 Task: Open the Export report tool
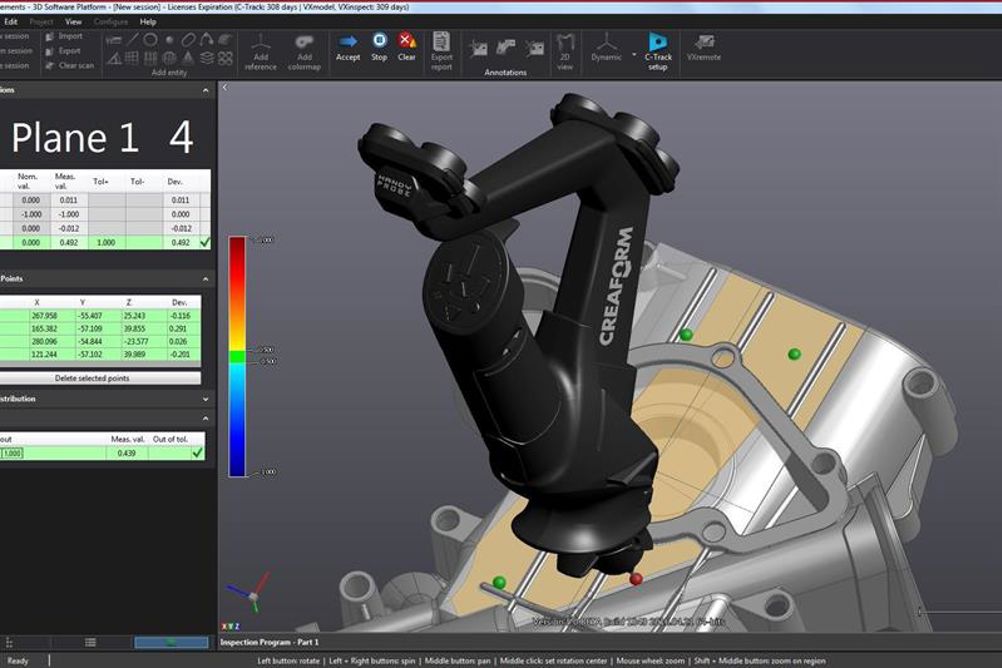441,51
